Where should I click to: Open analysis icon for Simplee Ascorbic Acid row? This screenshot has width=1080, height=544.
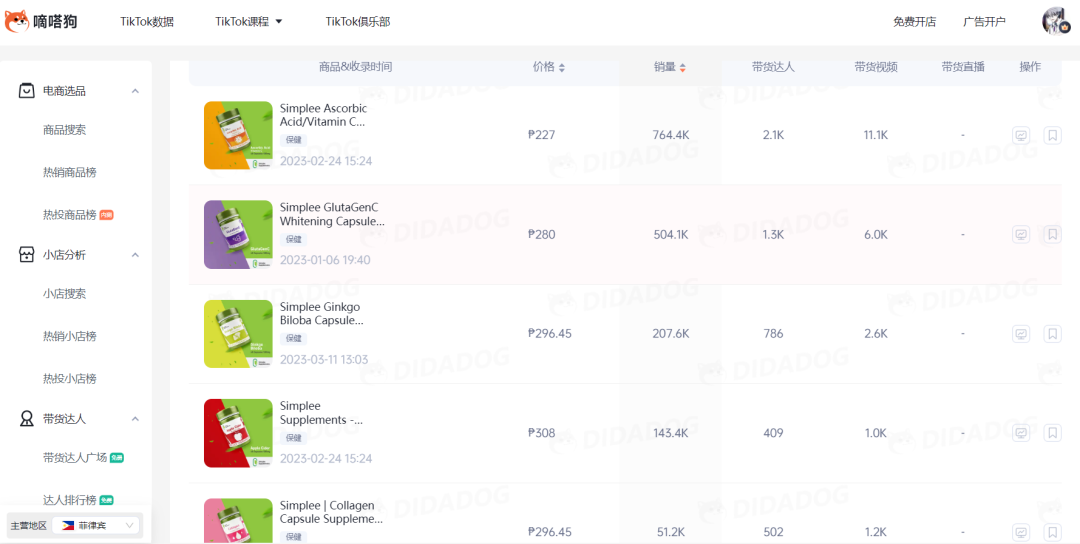(x=1021, y=136)
